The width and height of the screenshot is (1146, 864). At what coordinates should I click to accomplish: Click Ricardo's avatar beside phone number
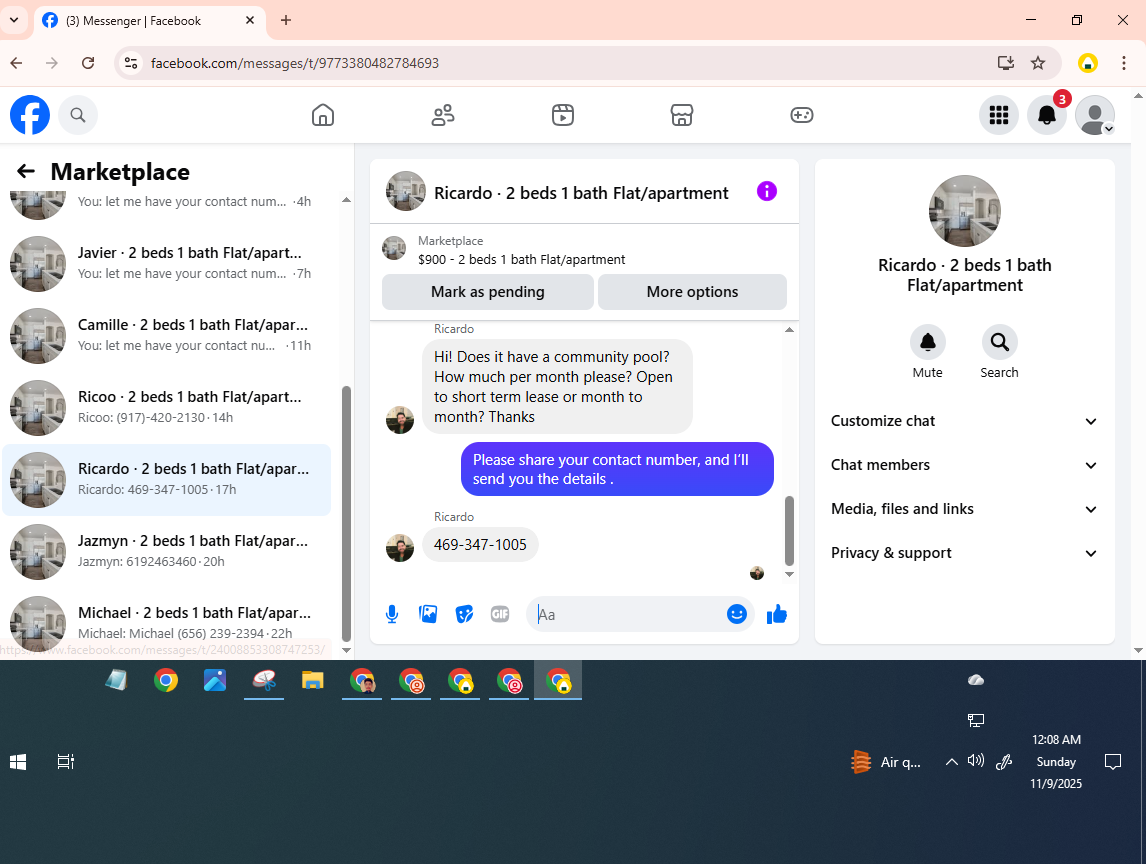(400, 547)
